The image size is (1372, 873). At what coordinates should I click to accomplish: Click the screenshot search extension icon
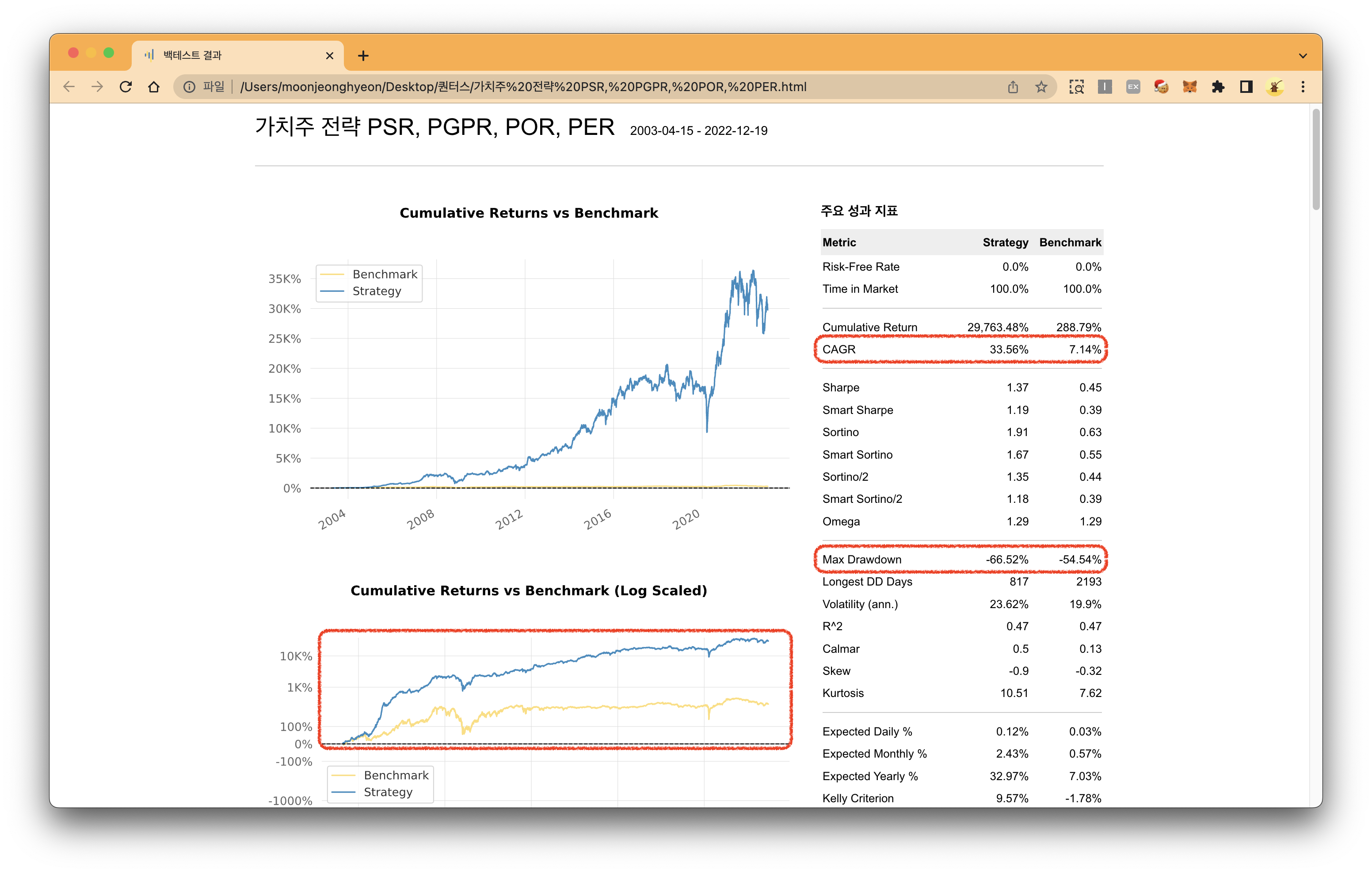click(x=1076, y=87)
